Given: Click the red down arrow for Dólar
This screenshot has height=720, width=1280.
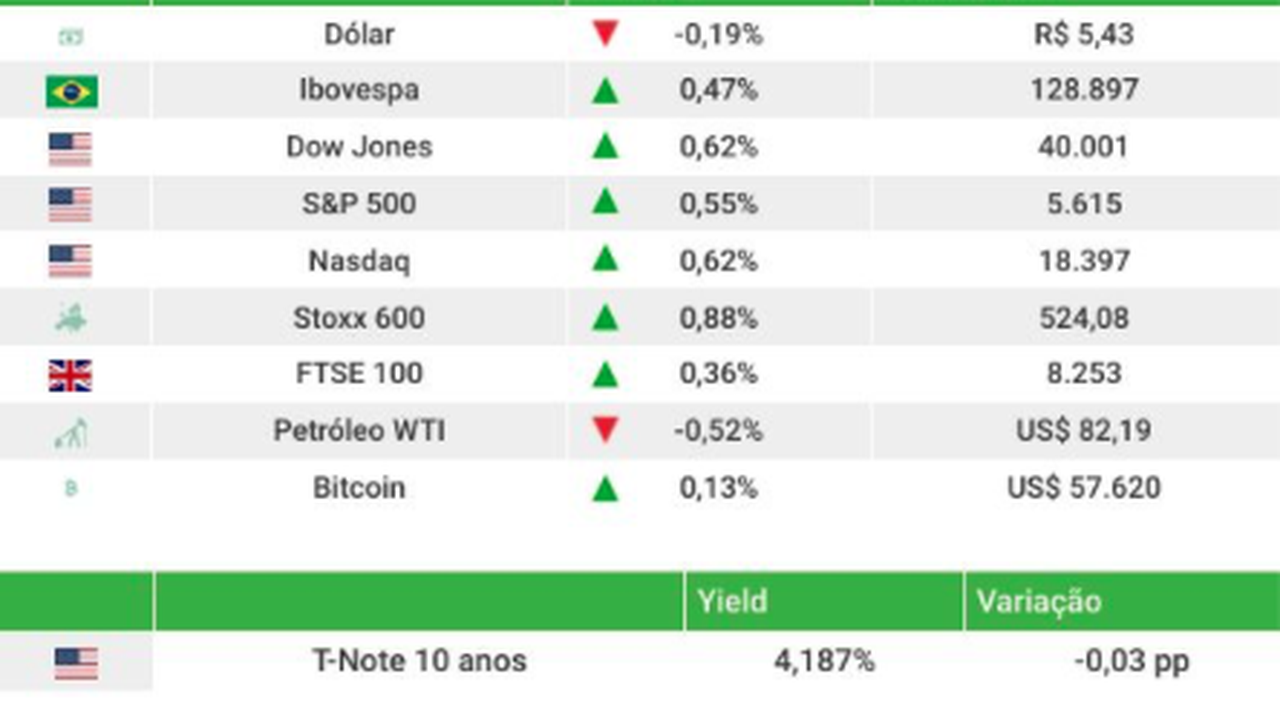Looking at the screenshot, I should (x=604, y=35).
